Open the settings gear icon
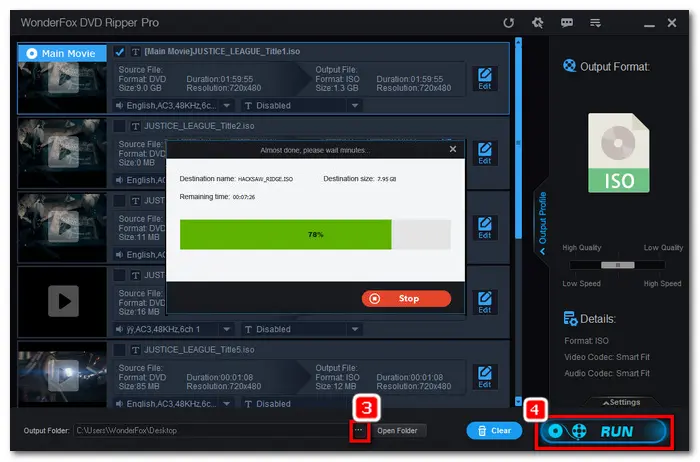This screenshot has width=700, height=462. pyautogui.click(x=538, y=22)
